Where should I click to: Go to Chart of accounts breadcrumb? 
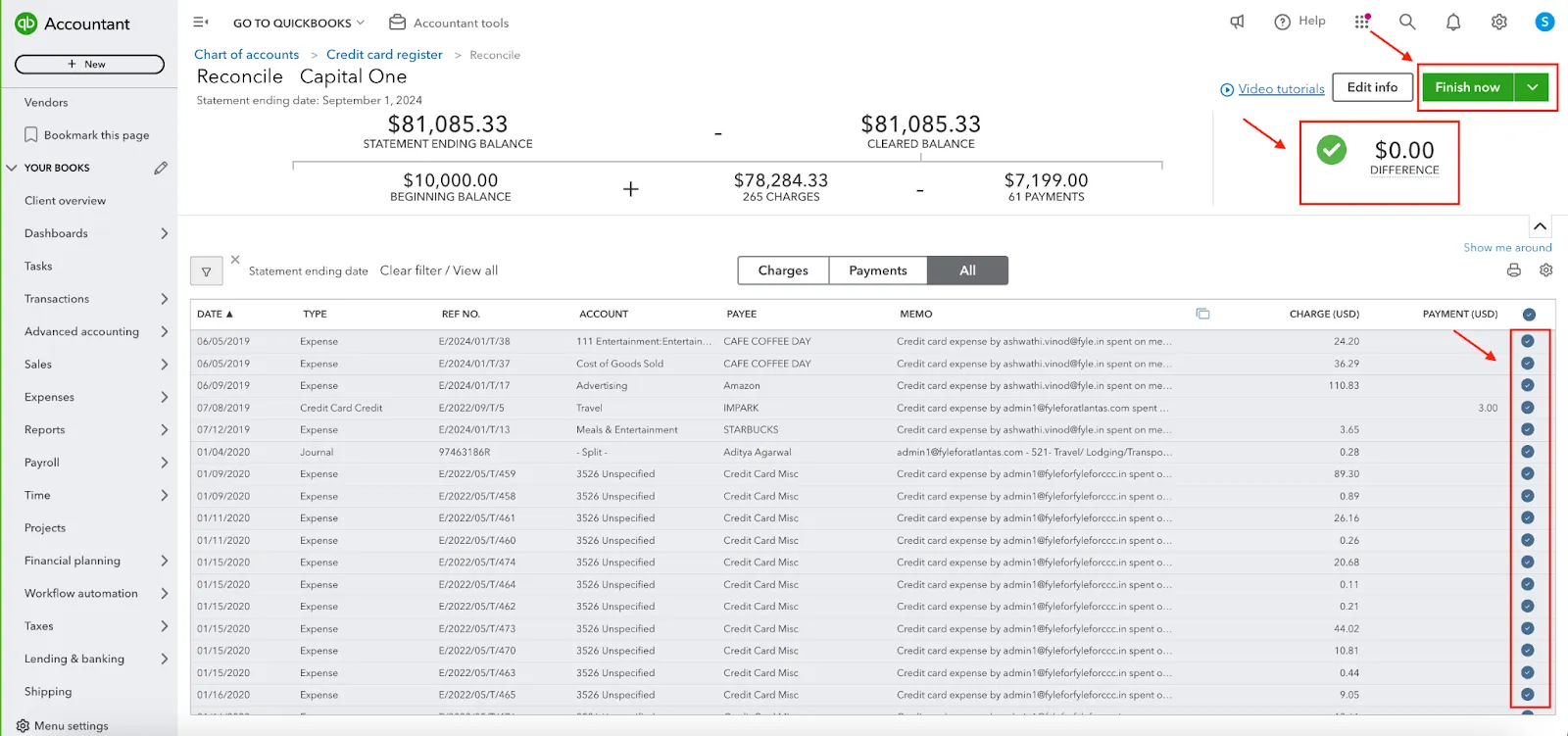pos(246,55)
